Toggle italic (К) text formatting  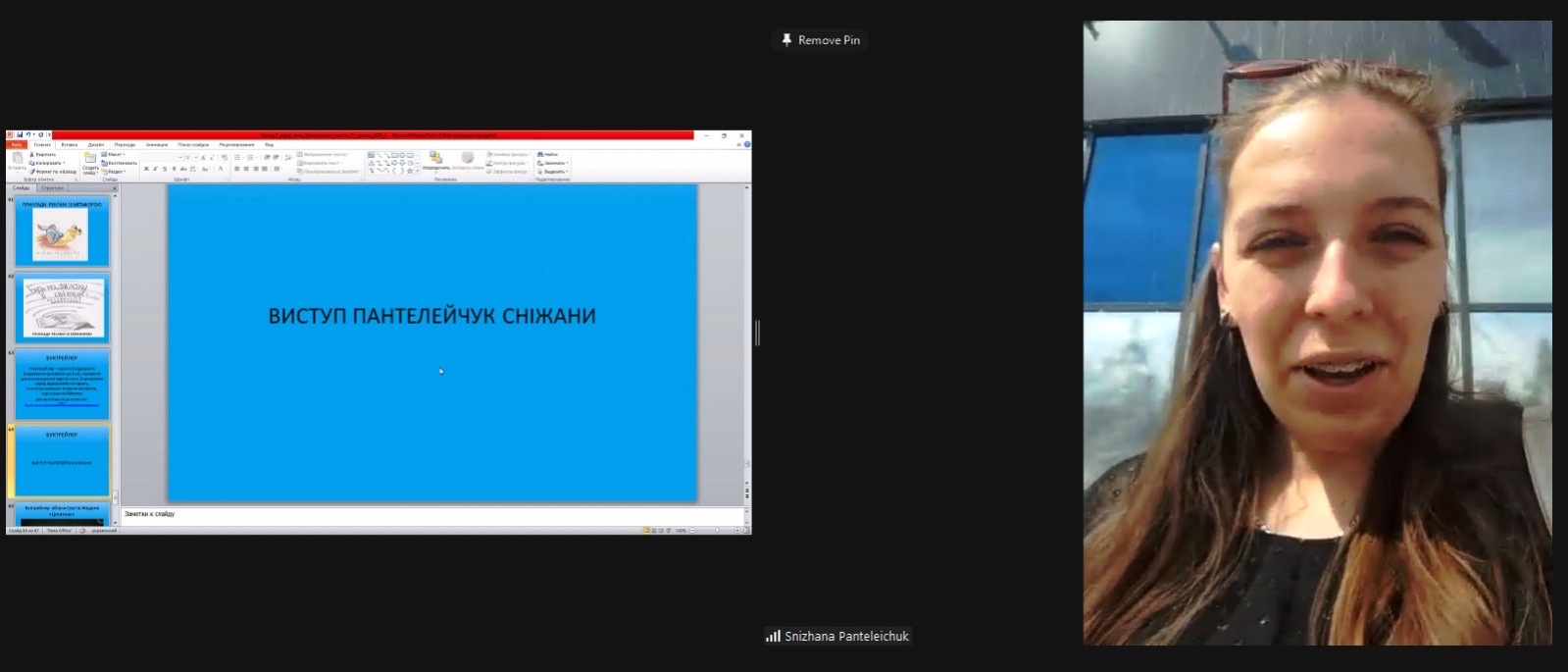coord(155,169)
